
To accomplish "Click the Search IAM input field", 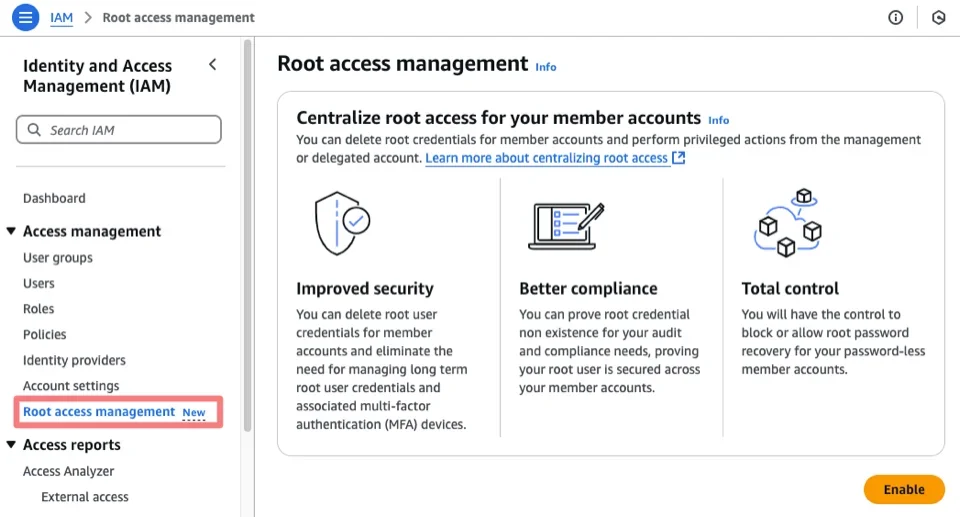I will coord(130,130).
